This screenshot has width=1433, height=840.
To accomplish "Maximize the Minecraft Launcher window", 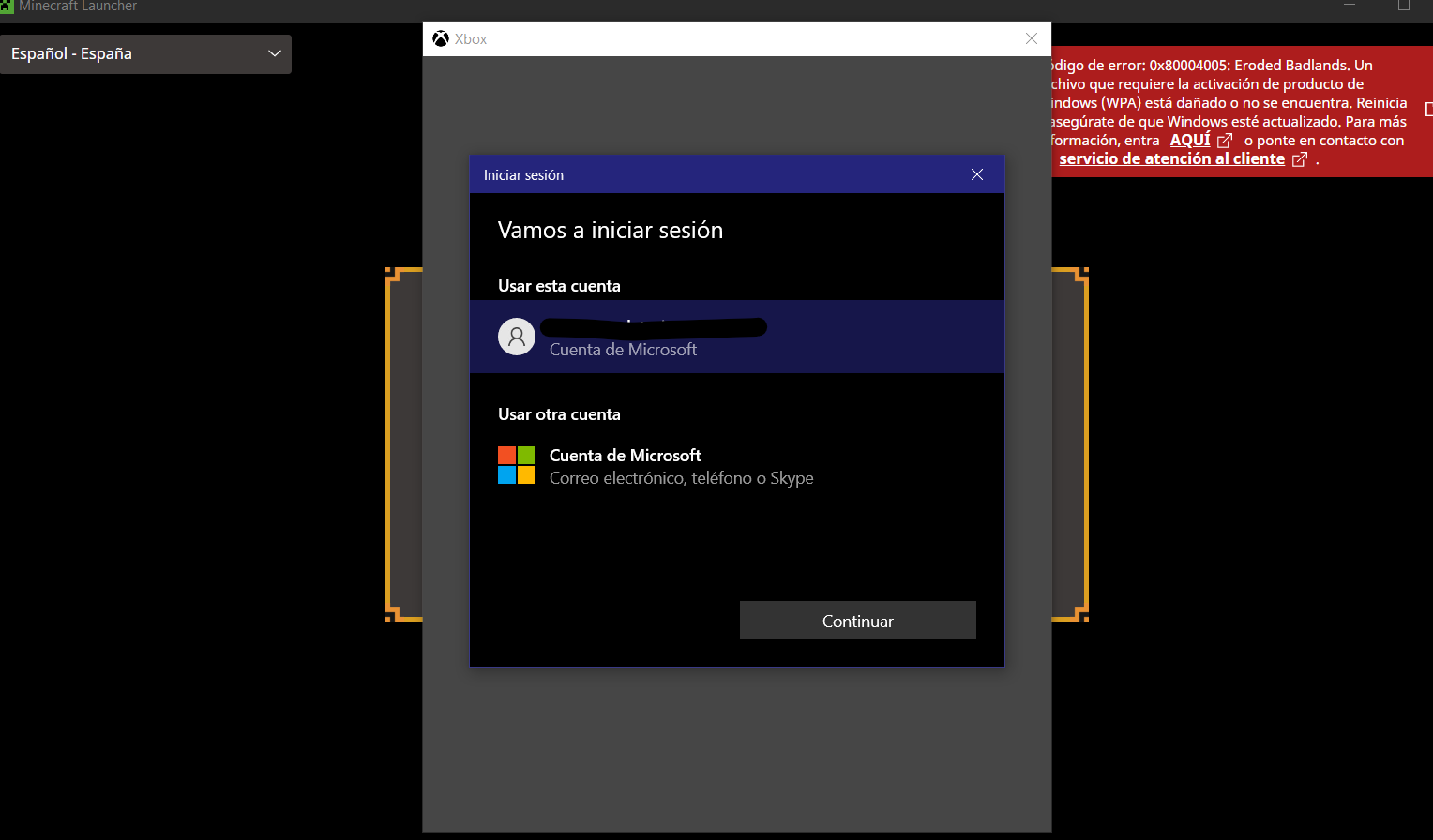I will [1404, 6].
